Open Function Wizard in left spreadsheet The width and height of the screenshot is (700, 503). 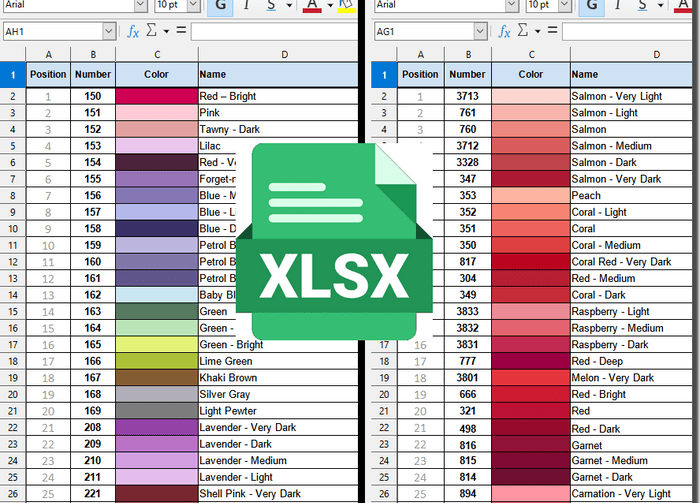point(133,32)
